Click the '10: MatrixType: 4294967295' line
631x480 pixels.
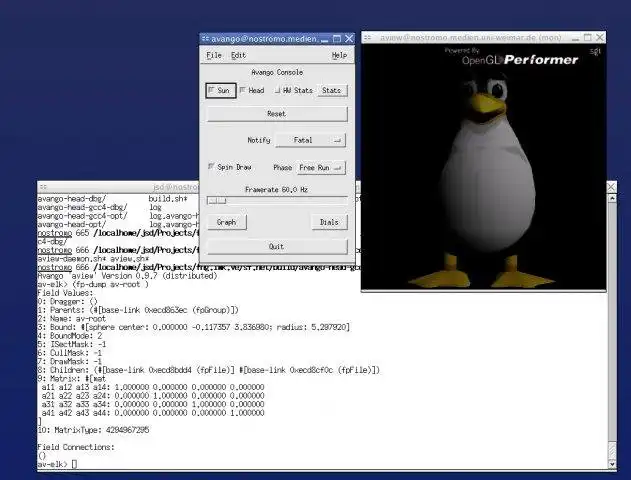(x=93, y=430)
